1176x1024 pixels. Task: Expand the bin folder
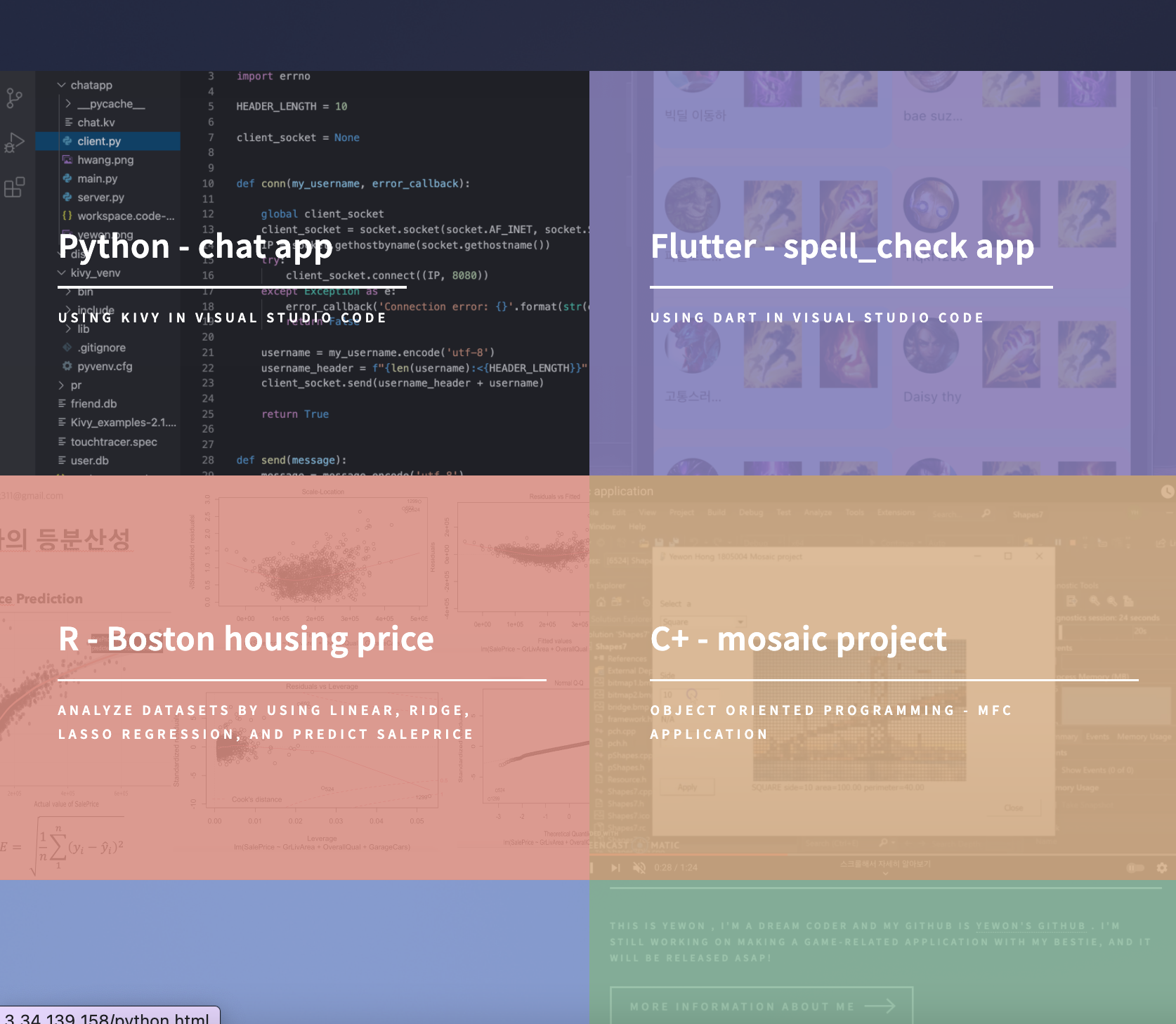67,291
